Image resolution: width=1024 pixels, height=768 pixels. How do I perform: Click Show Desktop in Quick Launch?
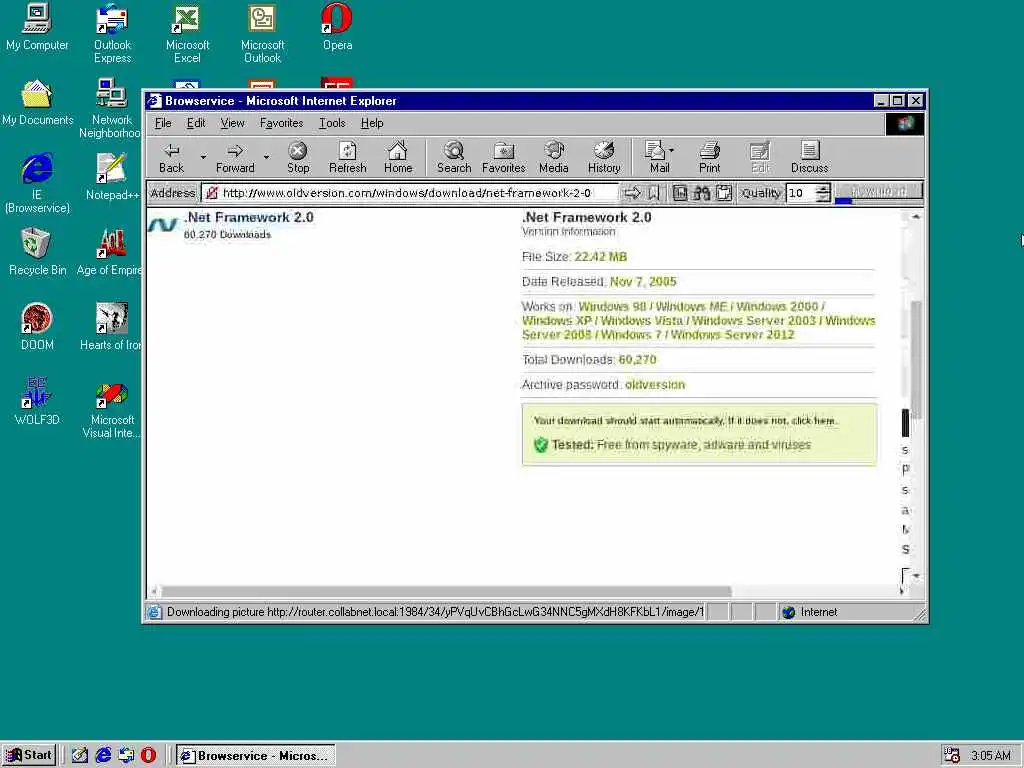[80, 755]
